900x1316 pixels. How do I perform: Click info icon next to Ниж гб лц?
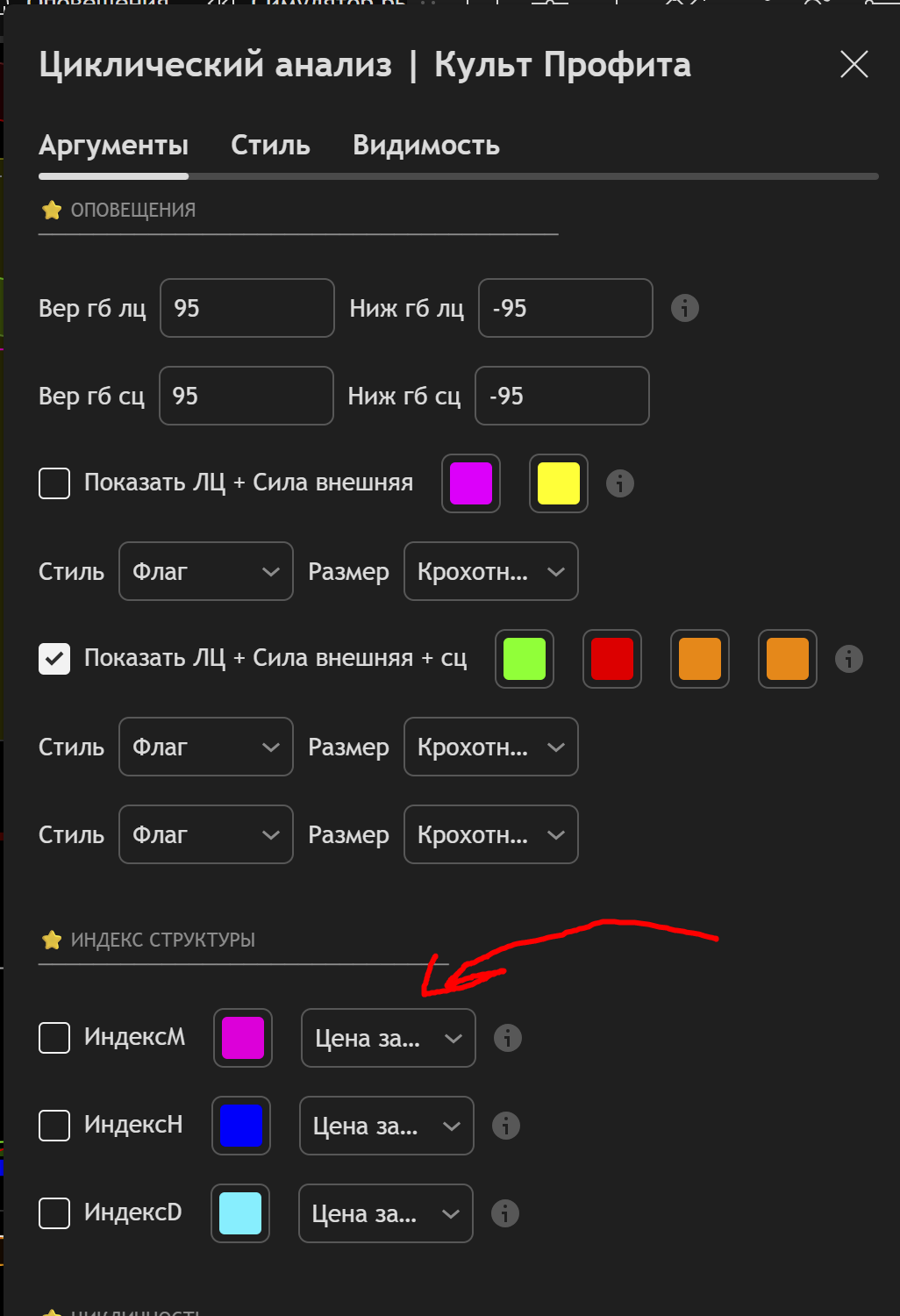[685, 308]
